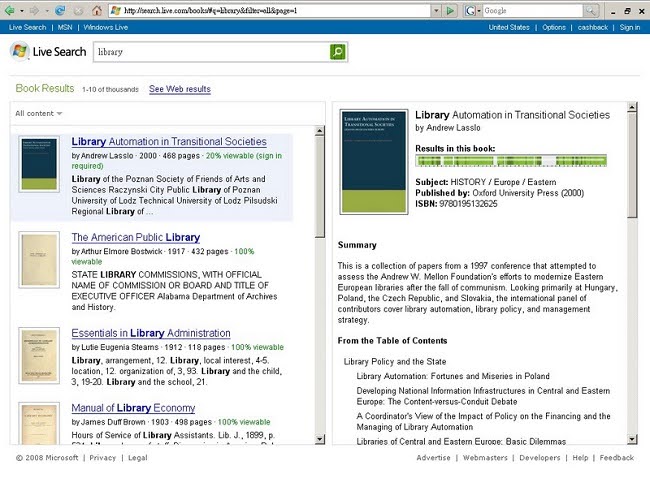Click the Feedback link in the footer
Viewport: 650px width, 487px height.
(x=617, y=458)
